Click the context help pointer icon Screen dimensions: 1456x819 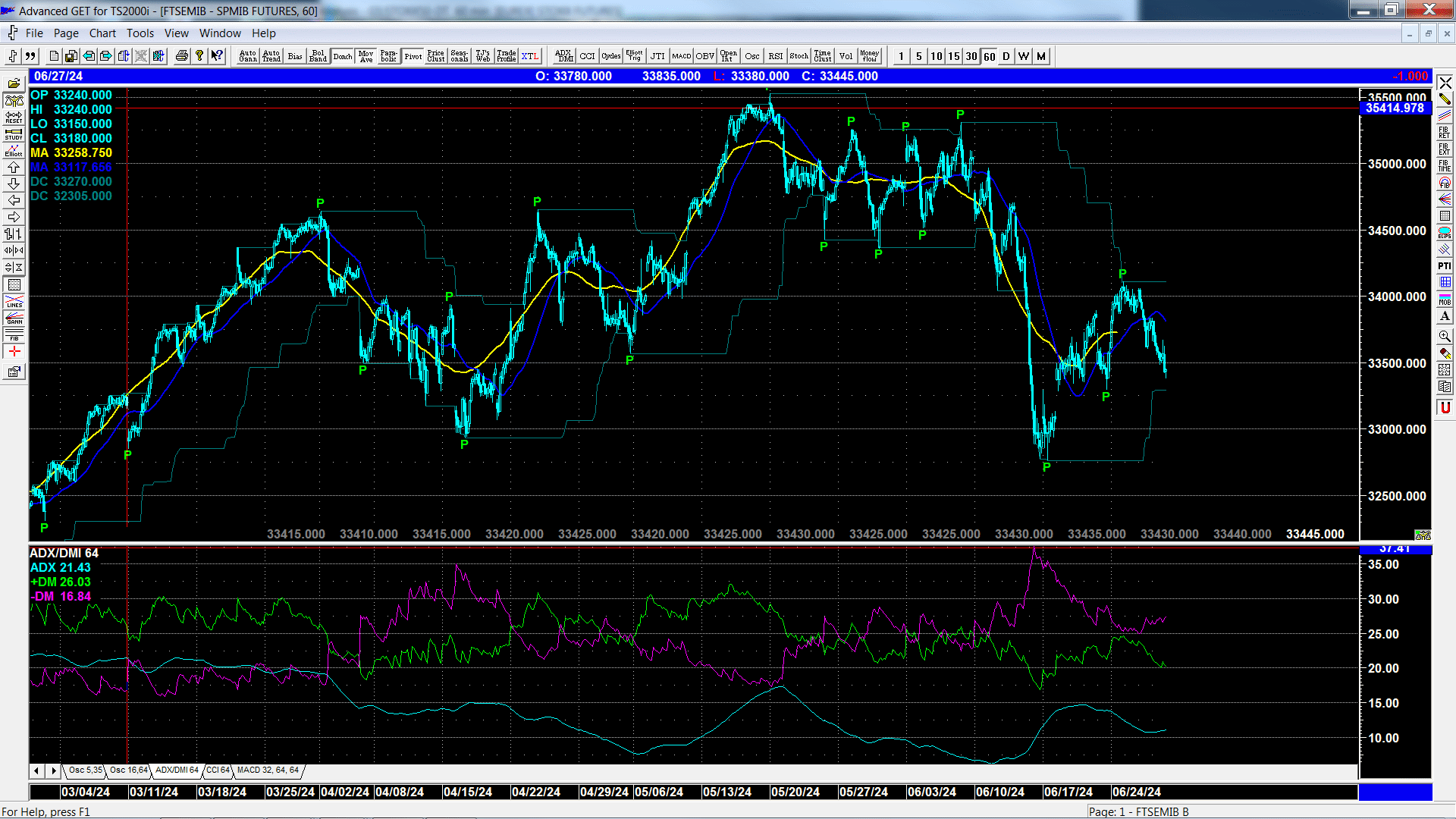point(217,56)
